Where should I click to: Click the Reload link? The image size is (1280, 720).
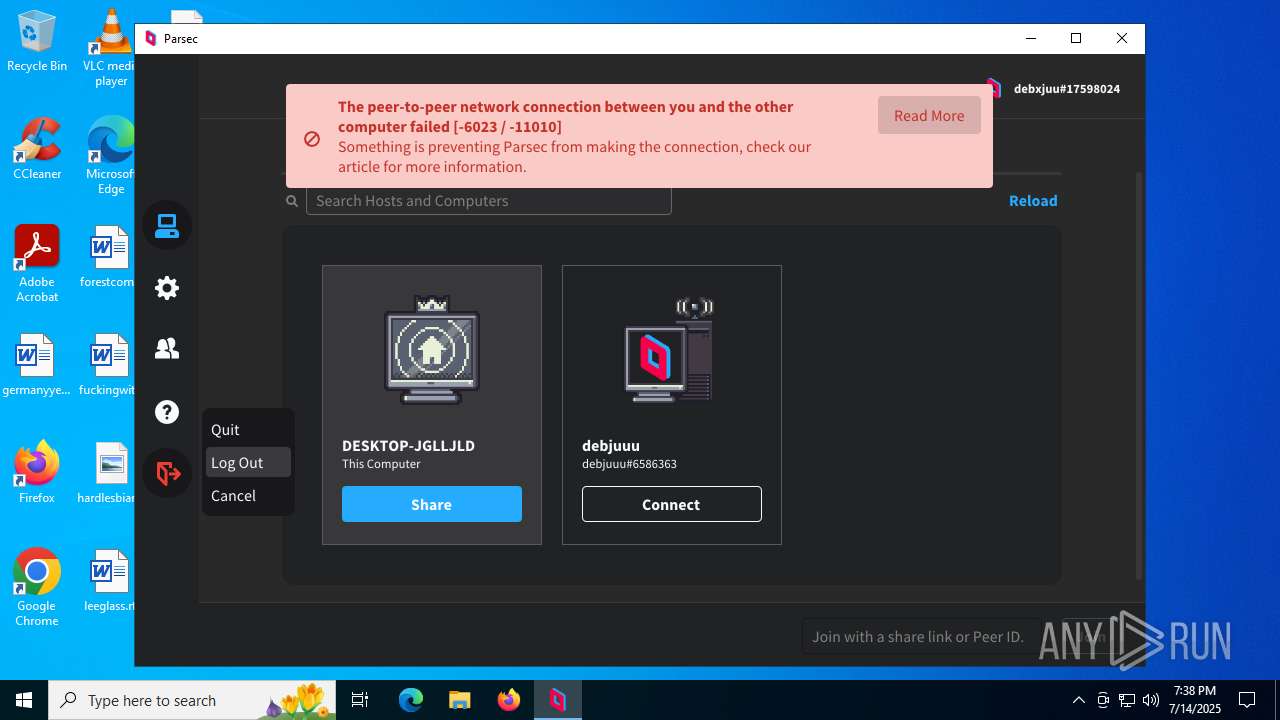[1033, 200]
